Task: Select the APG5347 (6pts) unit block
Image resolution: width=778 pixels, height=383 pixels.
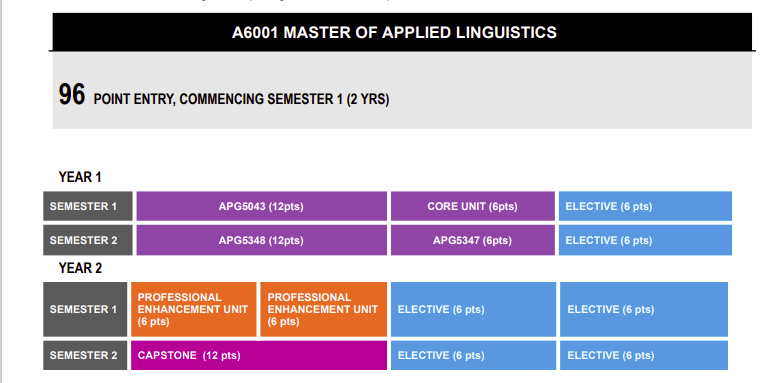Action: pyautogui.click(x=473, y=240)
